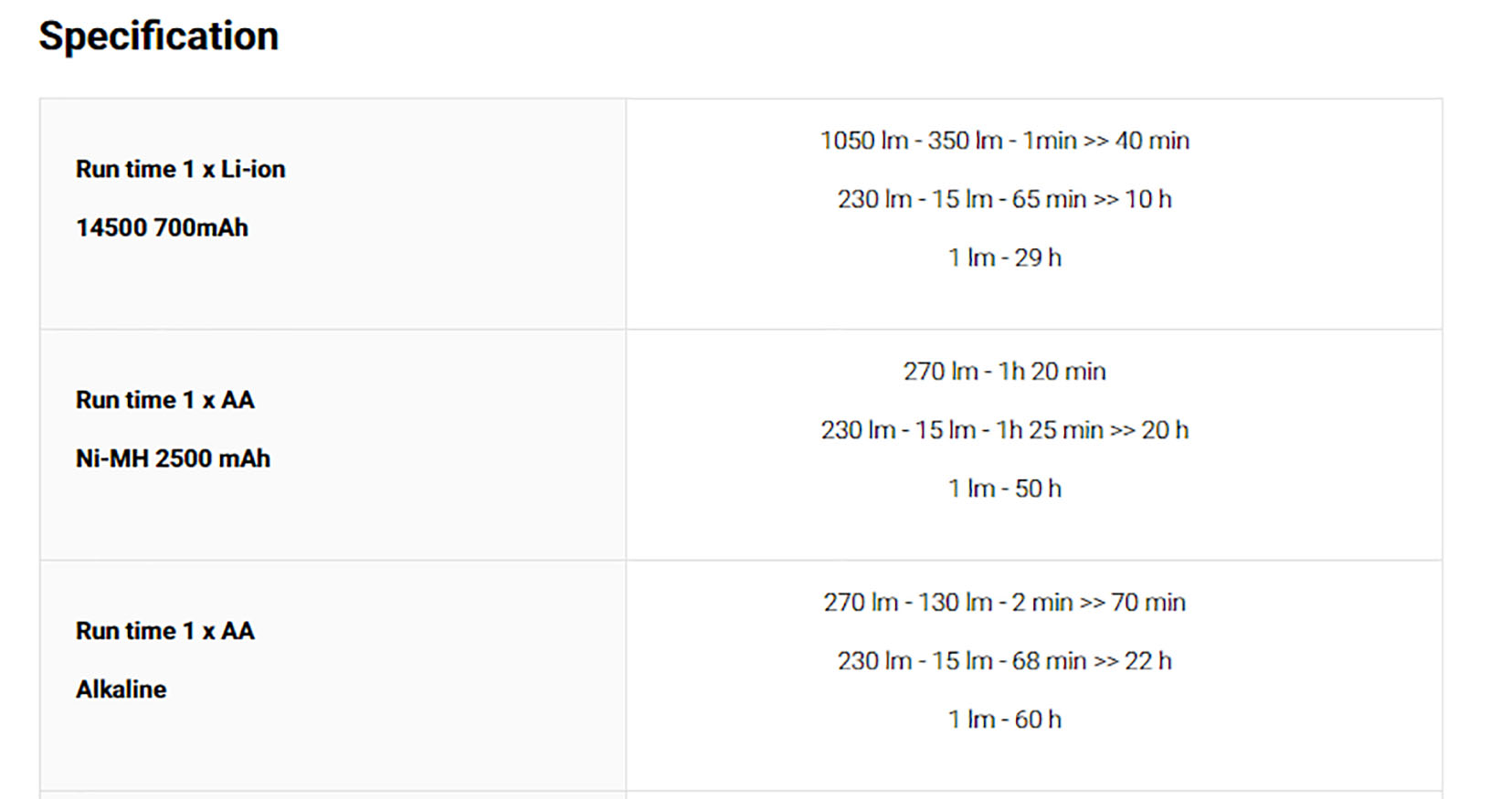
Task: Select the Run time 1 x Li-ion label
Action: (x=180, y=169)
